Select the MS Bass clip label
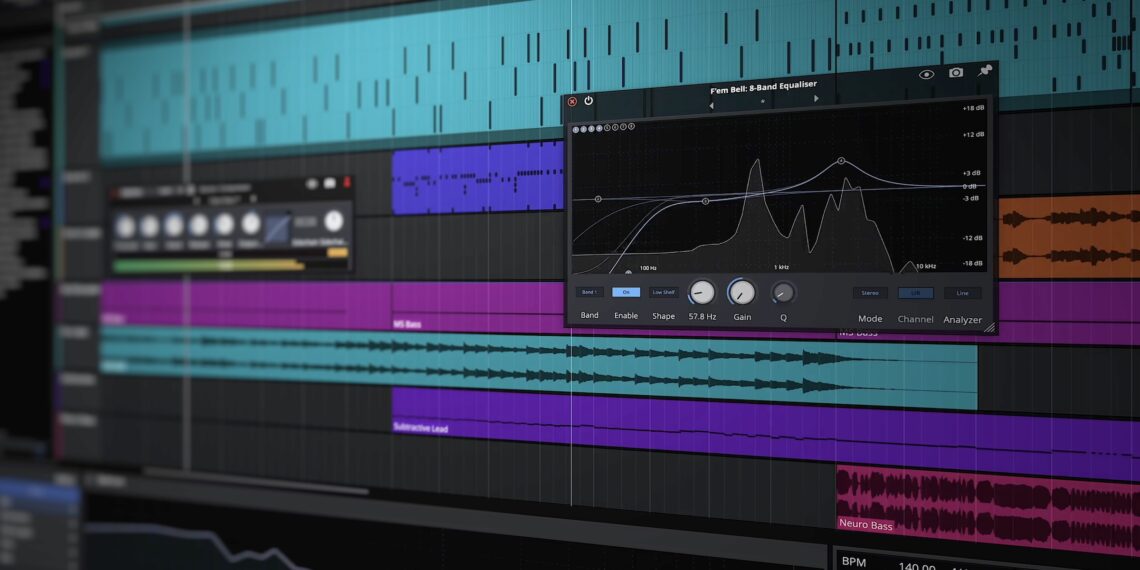Viewport: 1140px width, 570px height. (407, 324)
